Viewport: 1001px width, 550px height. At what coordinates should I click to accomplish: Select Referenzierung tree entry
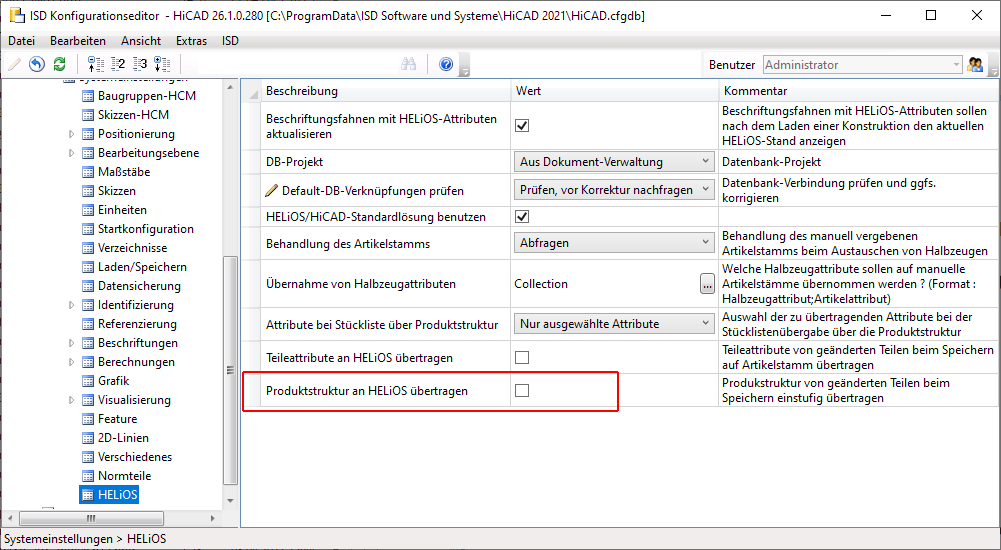[x=137, y=323]
